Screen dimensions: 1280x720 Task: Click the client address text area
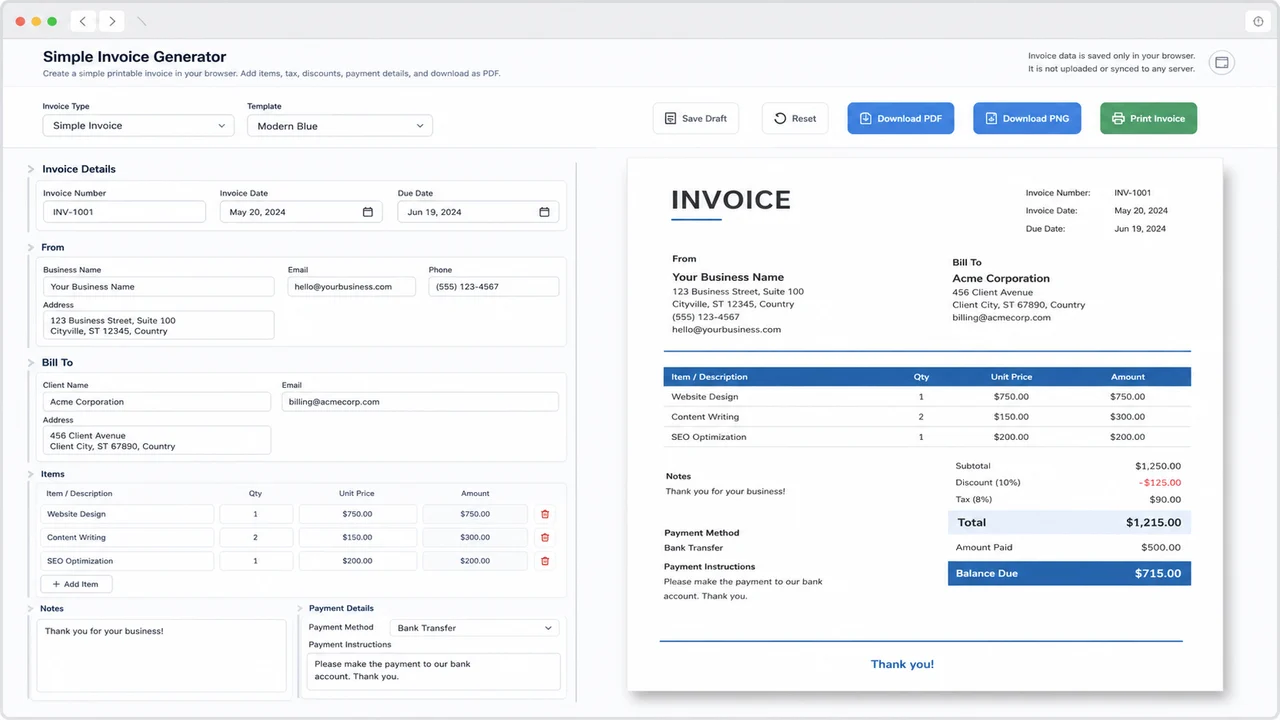pos(156,441)
